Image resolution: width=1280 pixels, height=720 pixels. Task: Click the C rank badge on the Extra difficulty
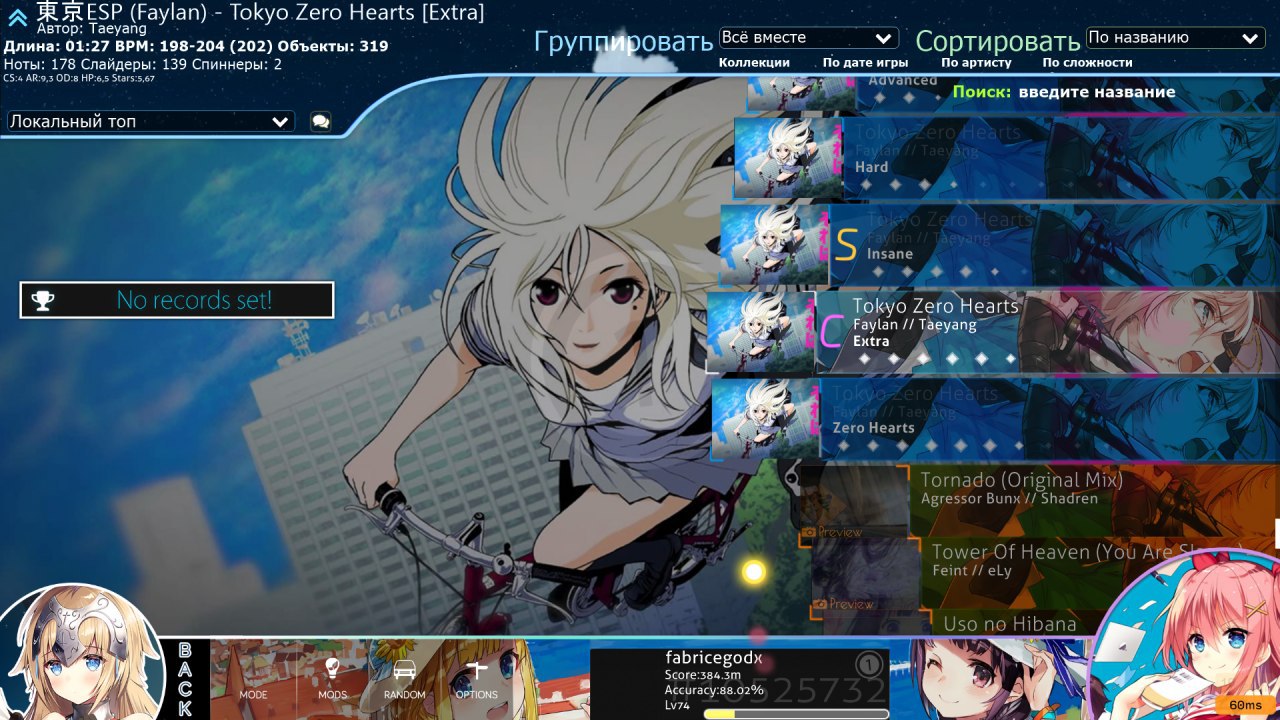click(831, 331)
